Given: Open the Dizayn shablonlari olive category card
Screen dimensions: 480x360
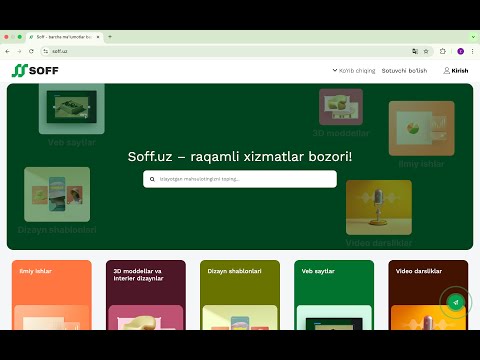Looking at the screenshot, I should pos(240,295).
